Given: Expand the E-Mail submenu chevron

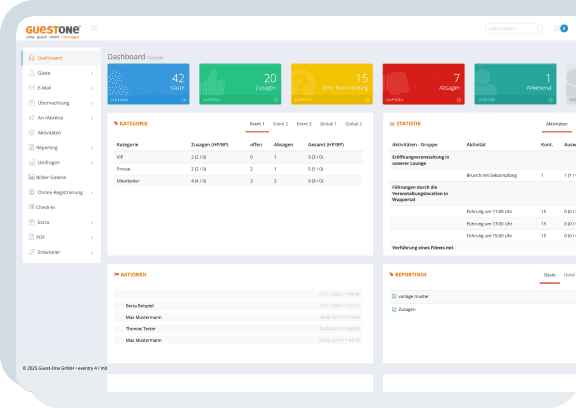Looking at the screenshot, I should (x=92, y=88).
